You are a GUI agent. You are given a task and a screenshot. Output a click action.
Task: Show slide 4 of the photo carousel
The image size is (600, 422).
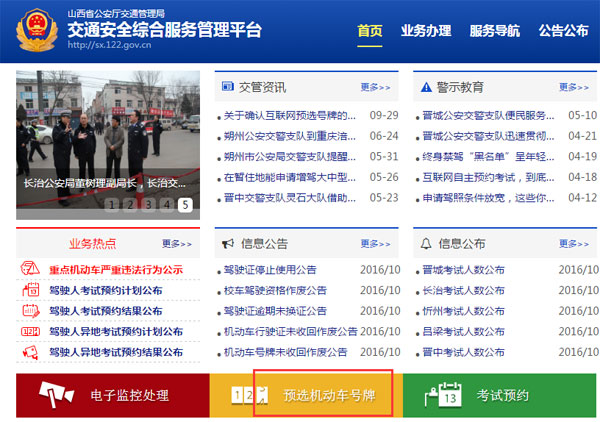tap(167, 205)
